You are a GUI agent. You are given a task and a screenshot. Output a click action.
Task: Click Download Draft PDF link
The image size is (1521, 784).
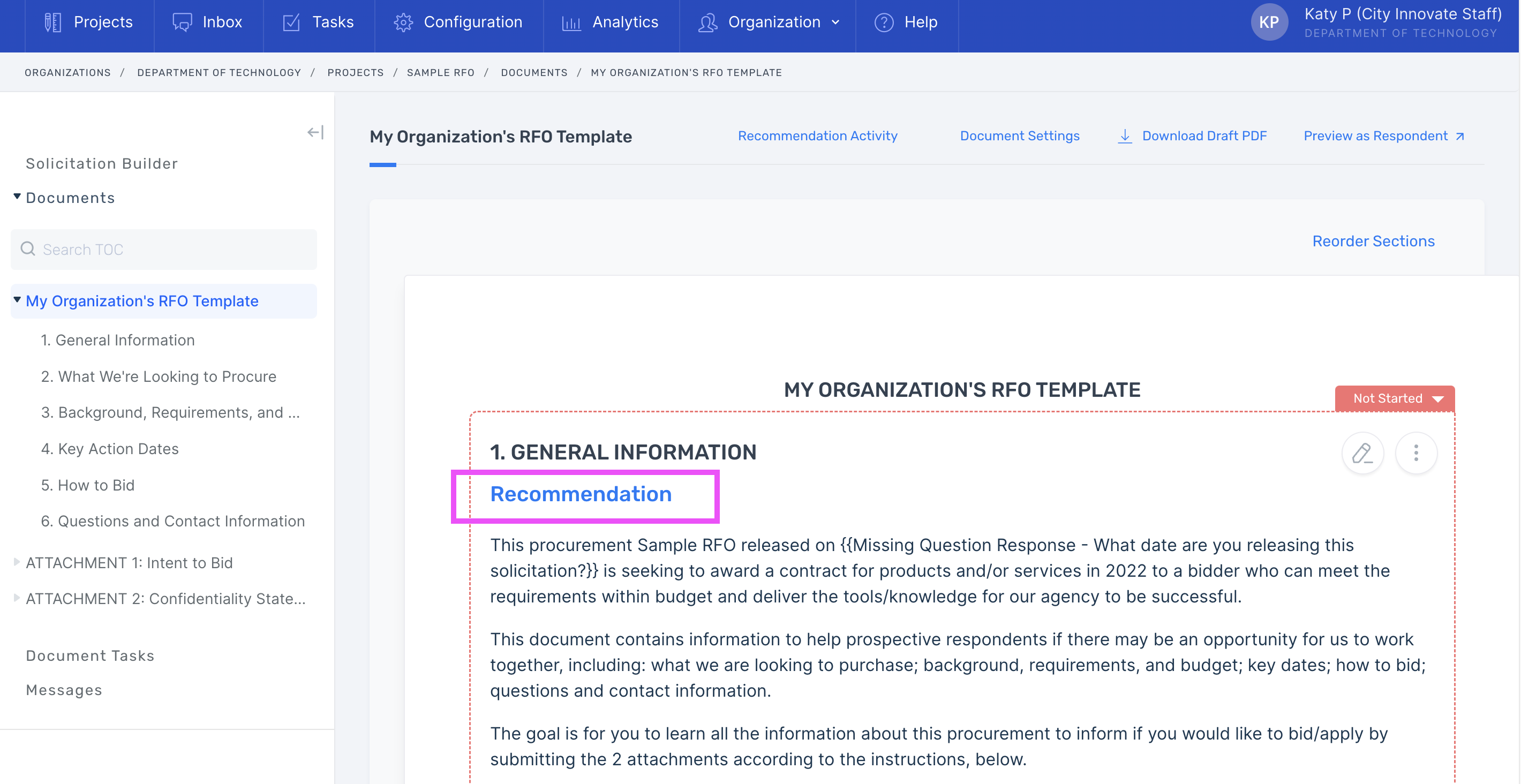tap(1204, 136)
